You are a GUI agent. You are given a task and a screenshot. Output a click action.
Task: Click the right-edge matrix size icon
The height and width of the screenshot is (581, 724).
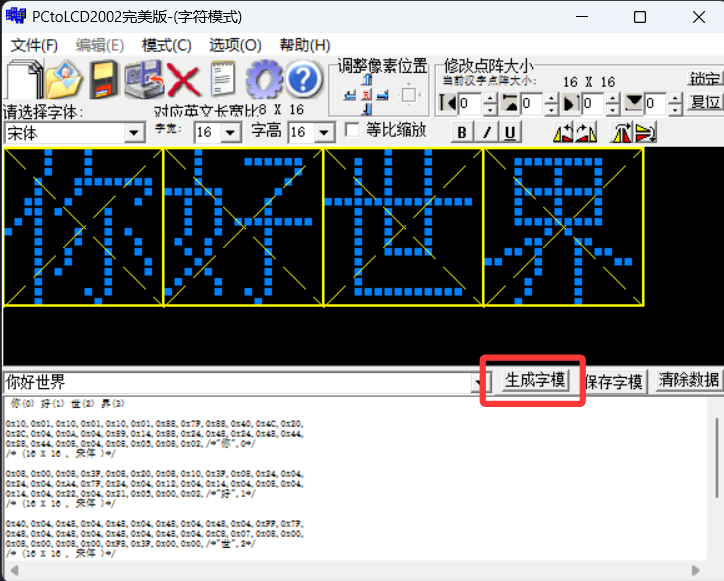(x=572, y=103)
